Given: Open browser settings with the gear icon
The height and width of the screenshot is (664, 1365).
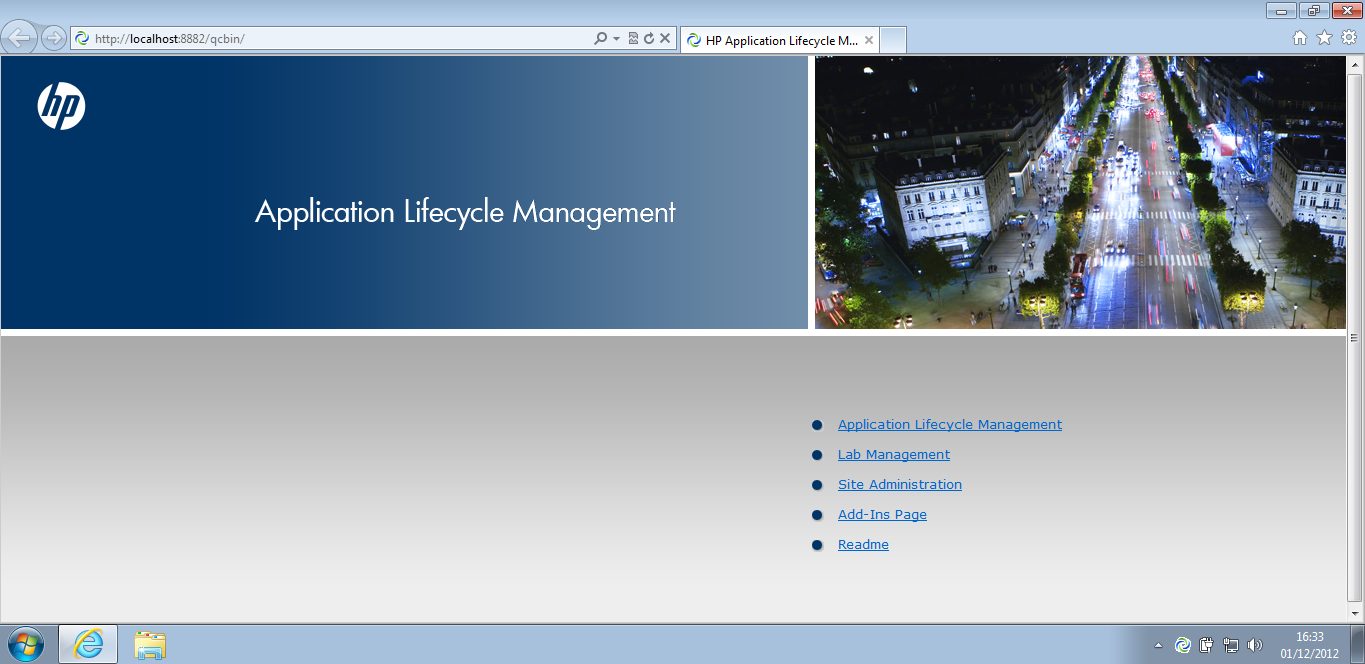Looking at the screenshot, I should tap(1347, 38).
